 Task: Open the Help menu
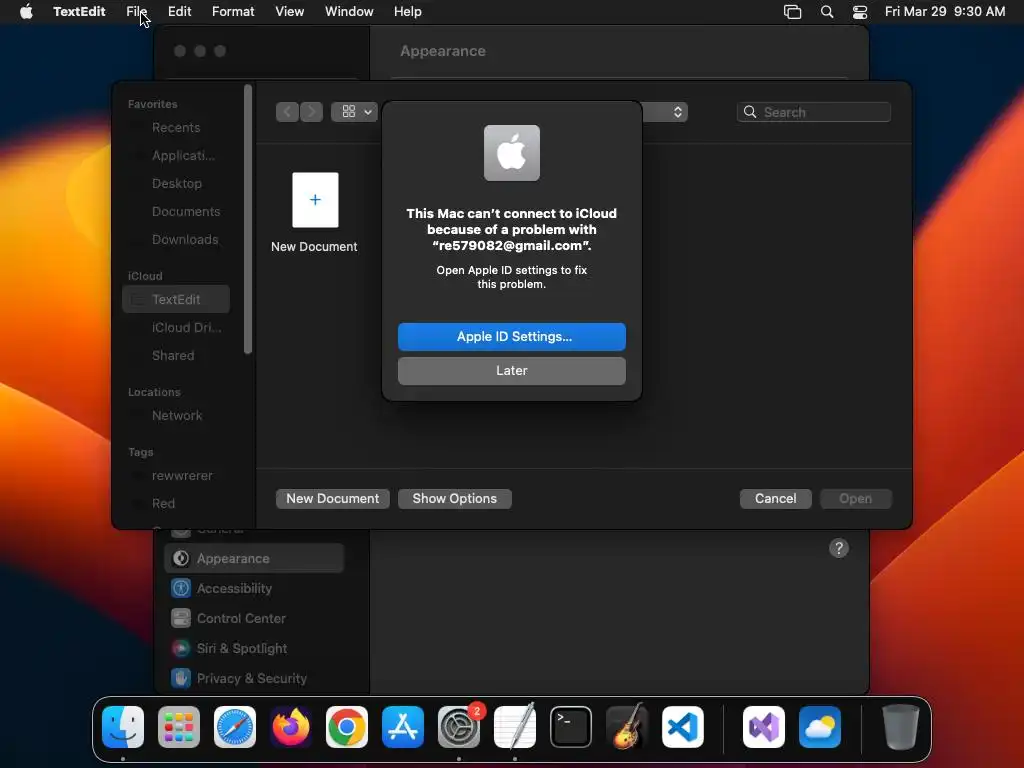pyautogui.click(x=408, y=12)
